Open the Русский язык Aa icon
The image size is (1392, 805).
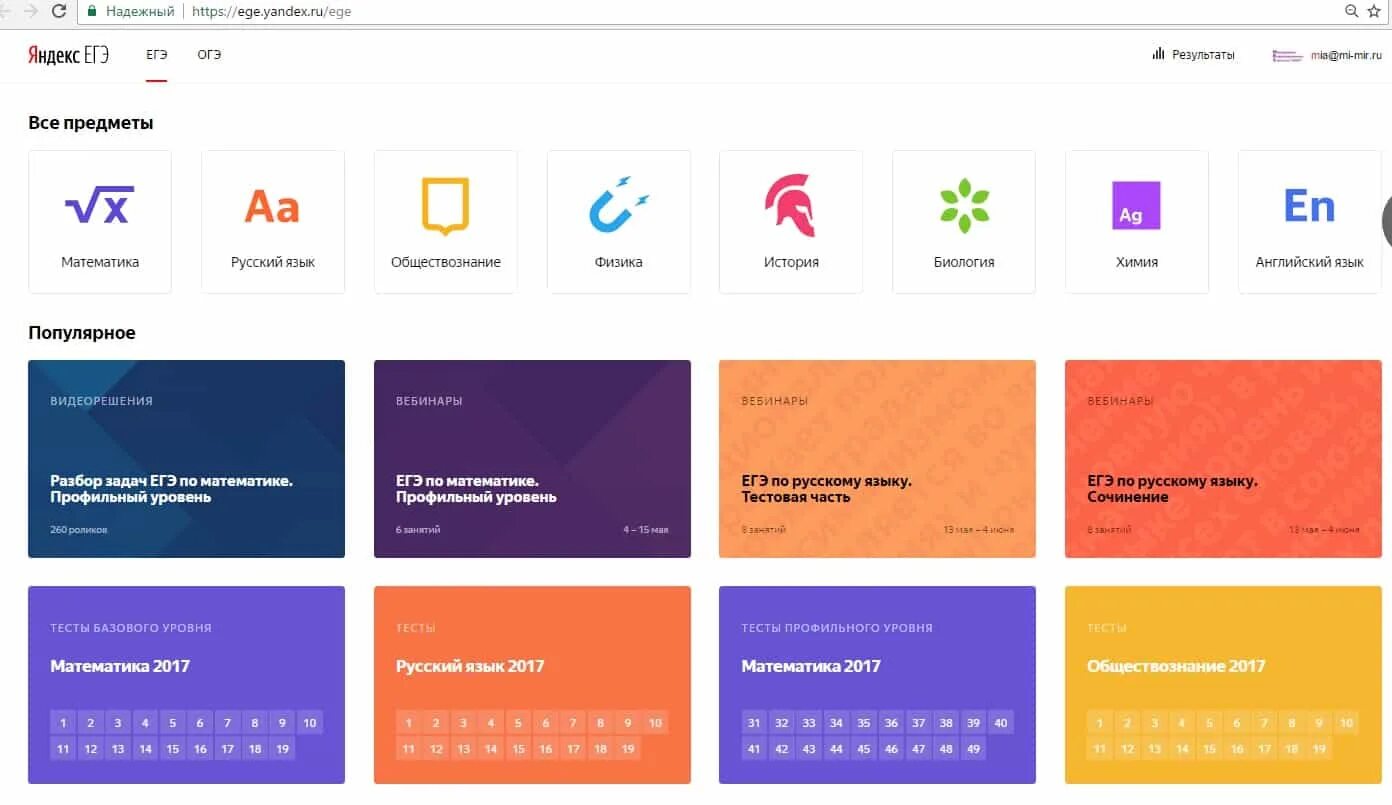click(x=272, y=206)
